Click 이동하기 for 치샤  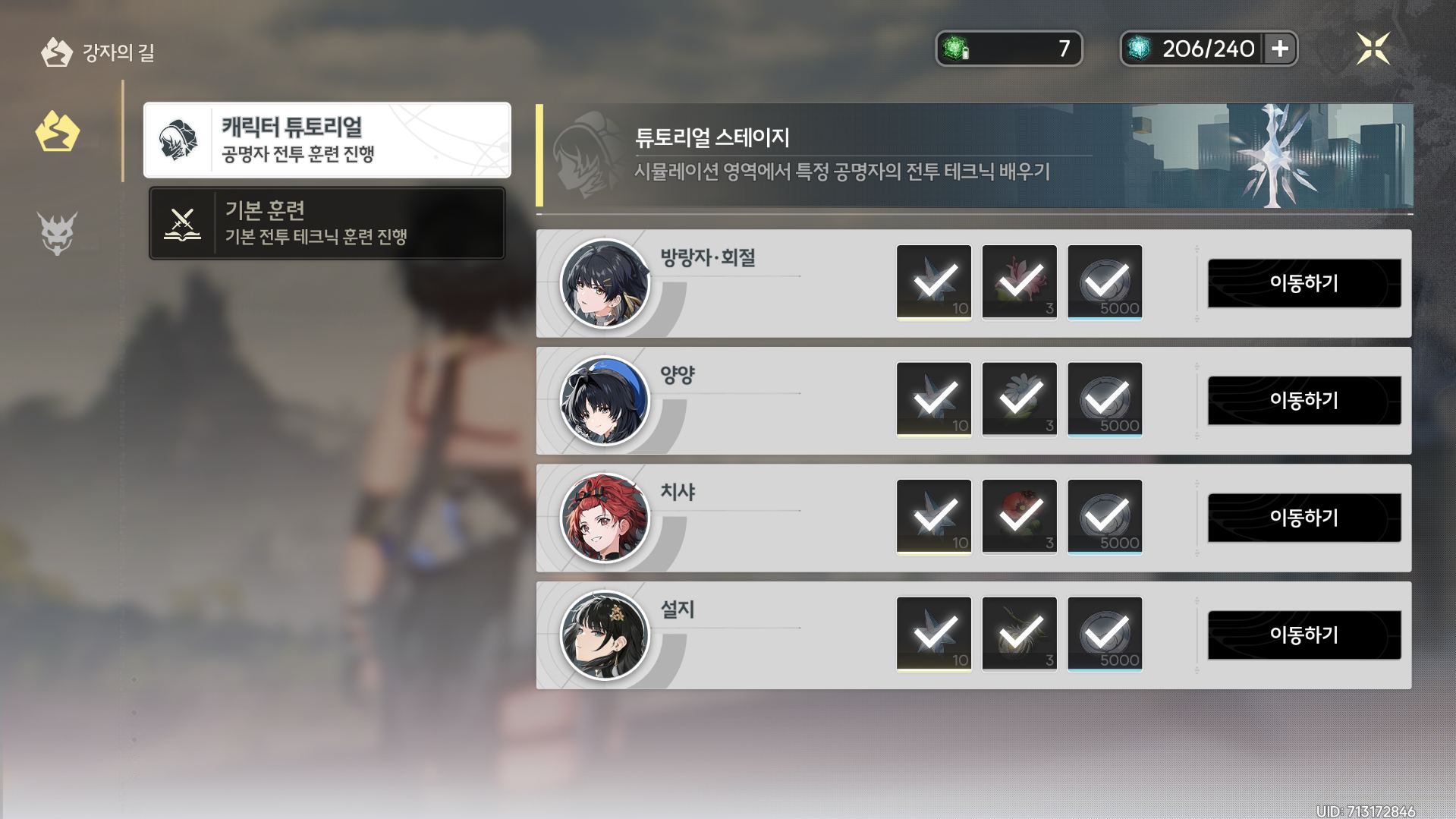1304,518
